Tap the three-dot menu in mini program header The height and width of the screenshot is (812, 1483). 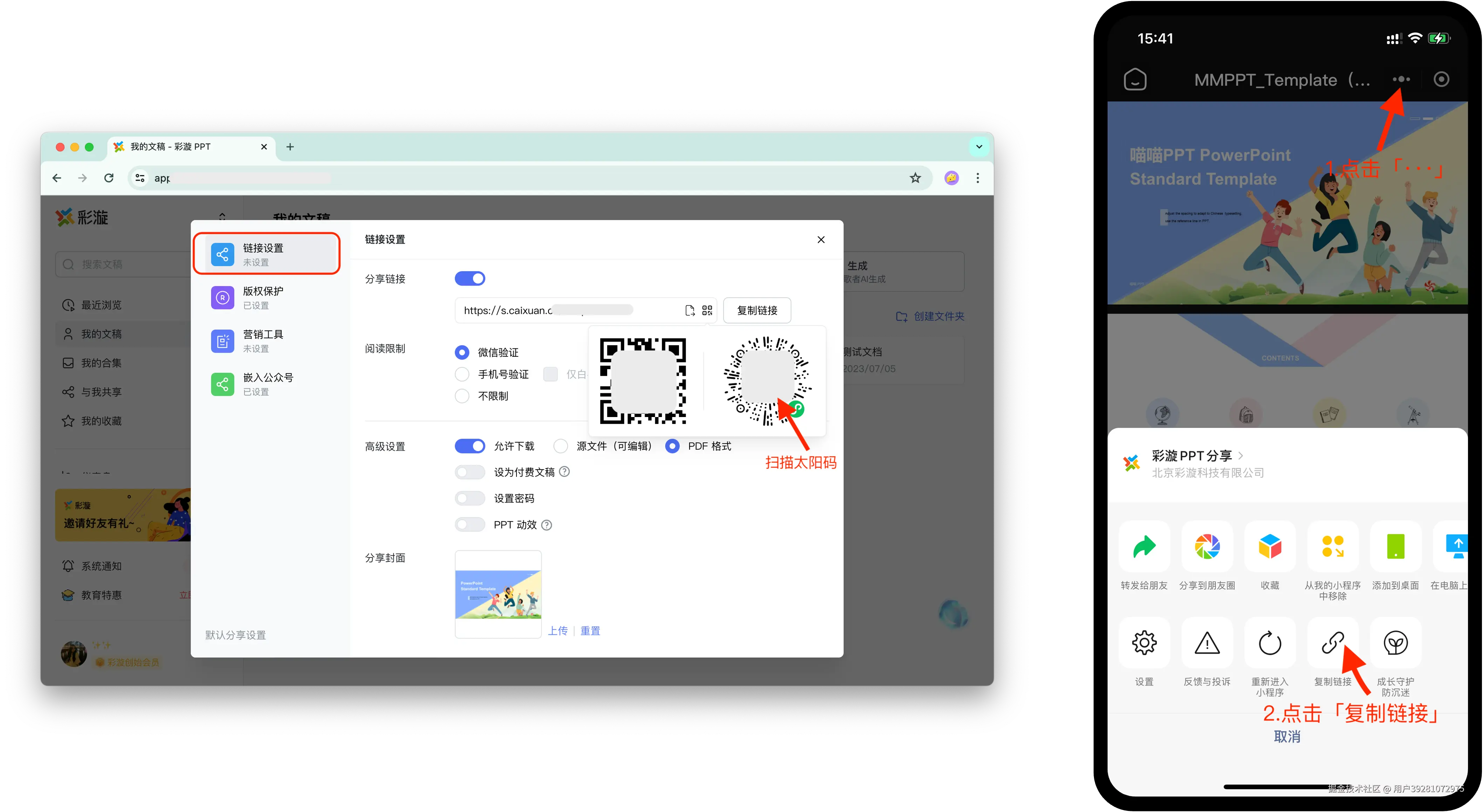tap(1401, 79)
